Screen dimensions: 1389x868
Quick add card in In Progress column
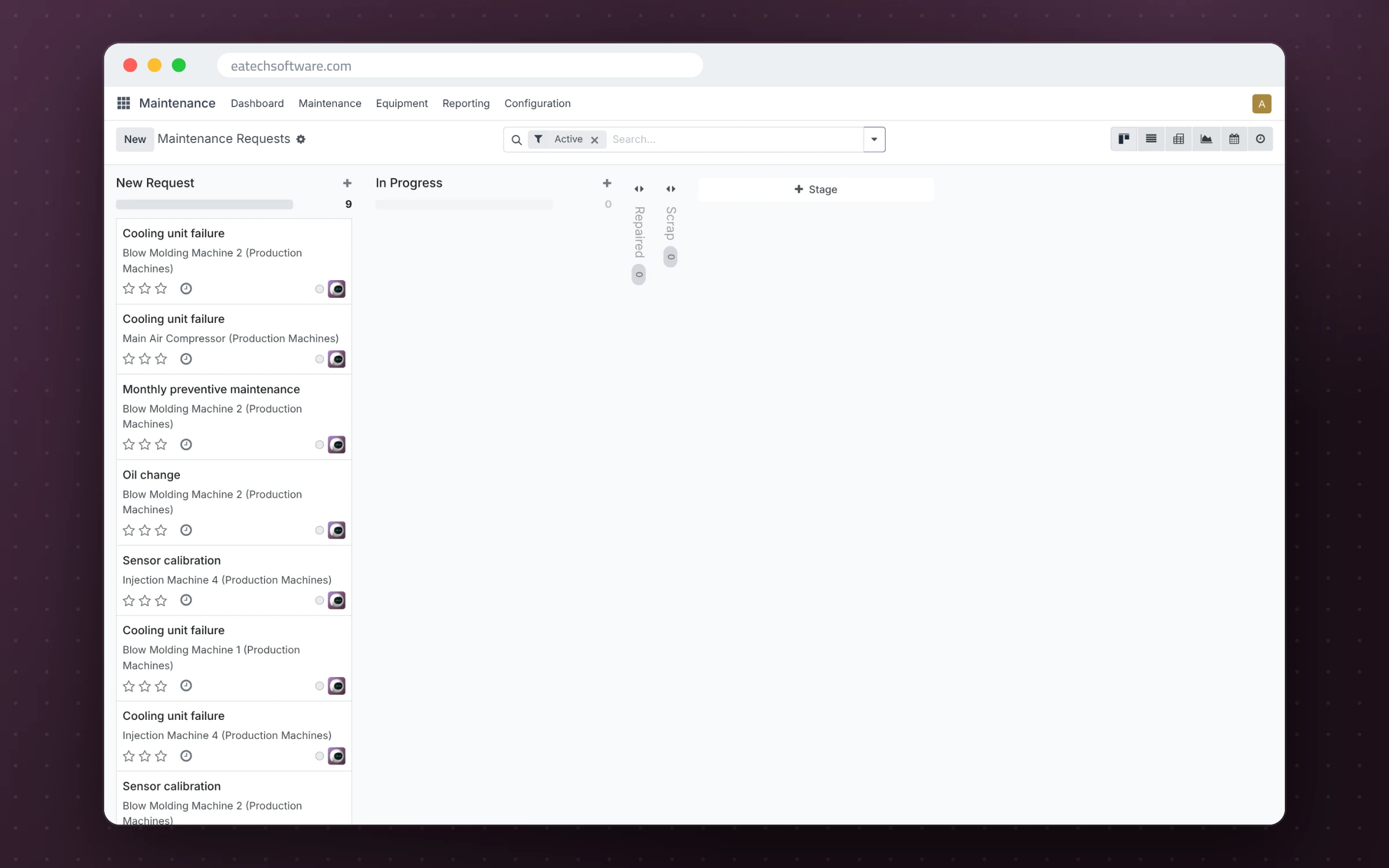pos(607,183)
